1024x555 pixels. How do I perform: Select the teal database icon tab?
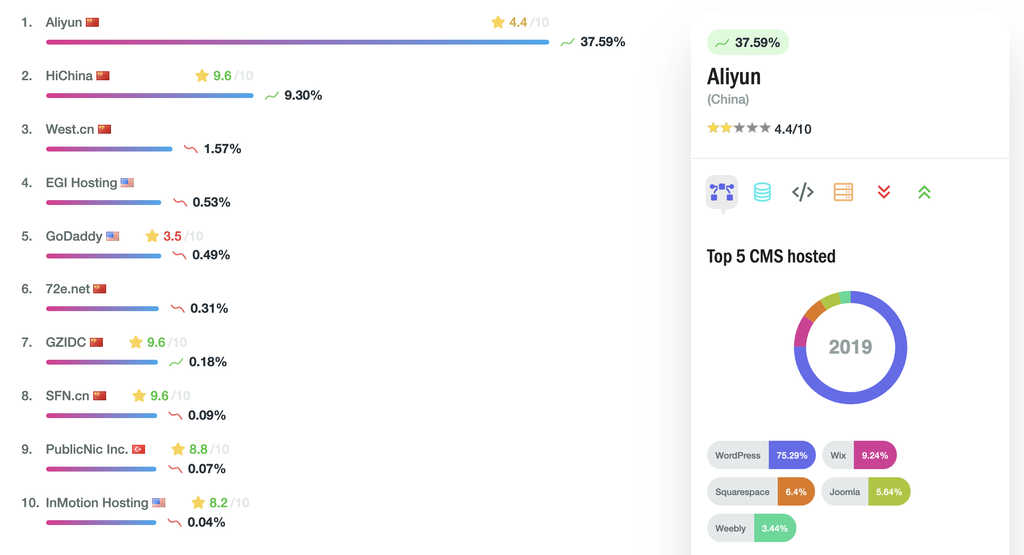click(762, 192)
